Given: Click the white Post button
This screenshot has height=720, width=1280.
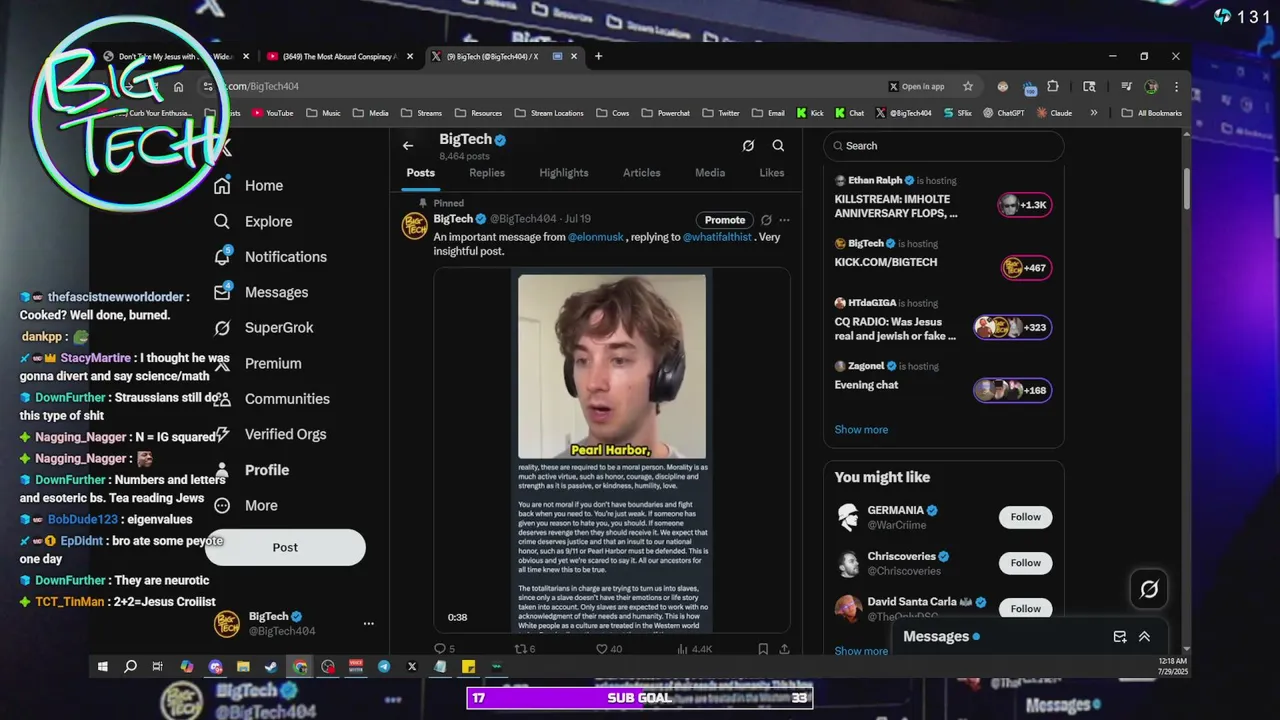Looking at the screenshot, I should pyautogui.click(x=285, y=547).
